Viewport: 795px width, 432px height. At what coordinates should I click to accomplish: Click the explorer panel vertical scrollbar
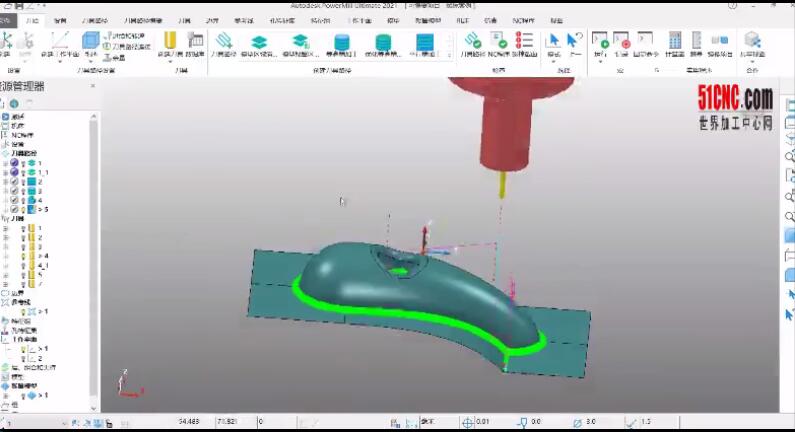(x=95, y=250)
